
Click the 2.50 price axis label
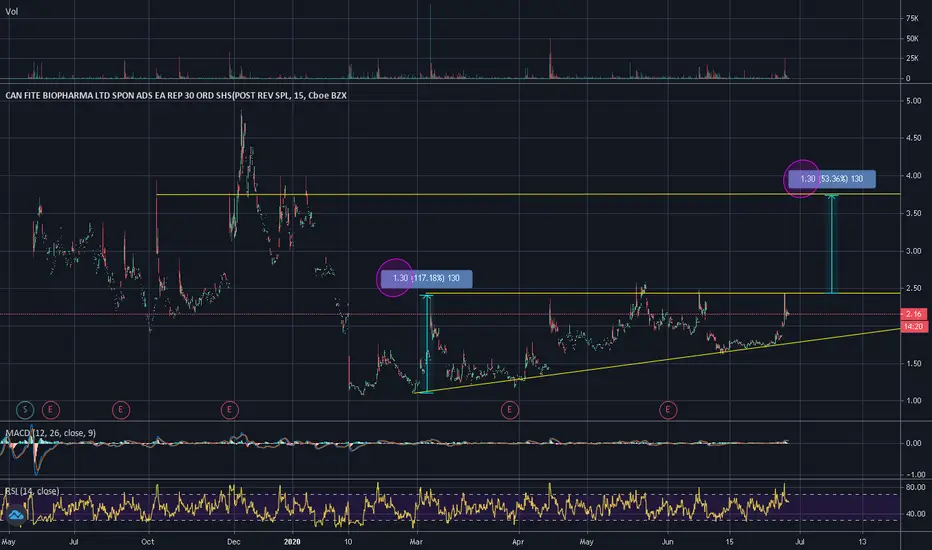(x=913, y=288)
